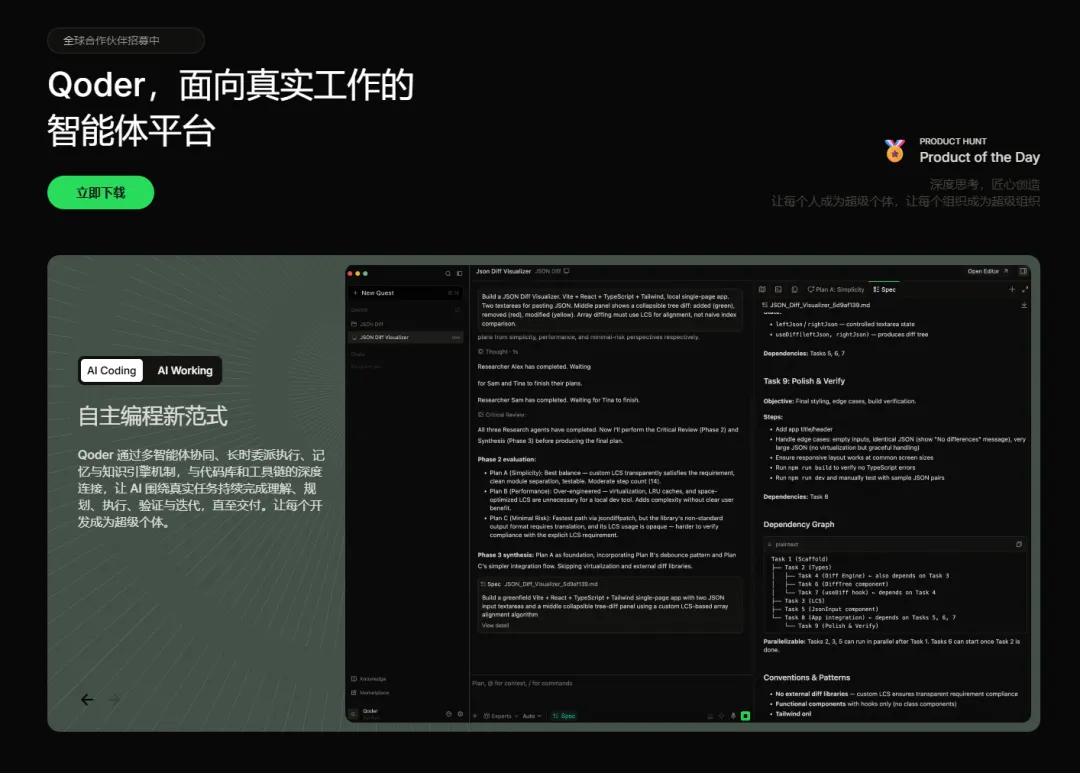Click the New Quest button
Image resolution: width=1080 pixels, height=773 pixels.
pyautogui.click(x=405, y=293)
